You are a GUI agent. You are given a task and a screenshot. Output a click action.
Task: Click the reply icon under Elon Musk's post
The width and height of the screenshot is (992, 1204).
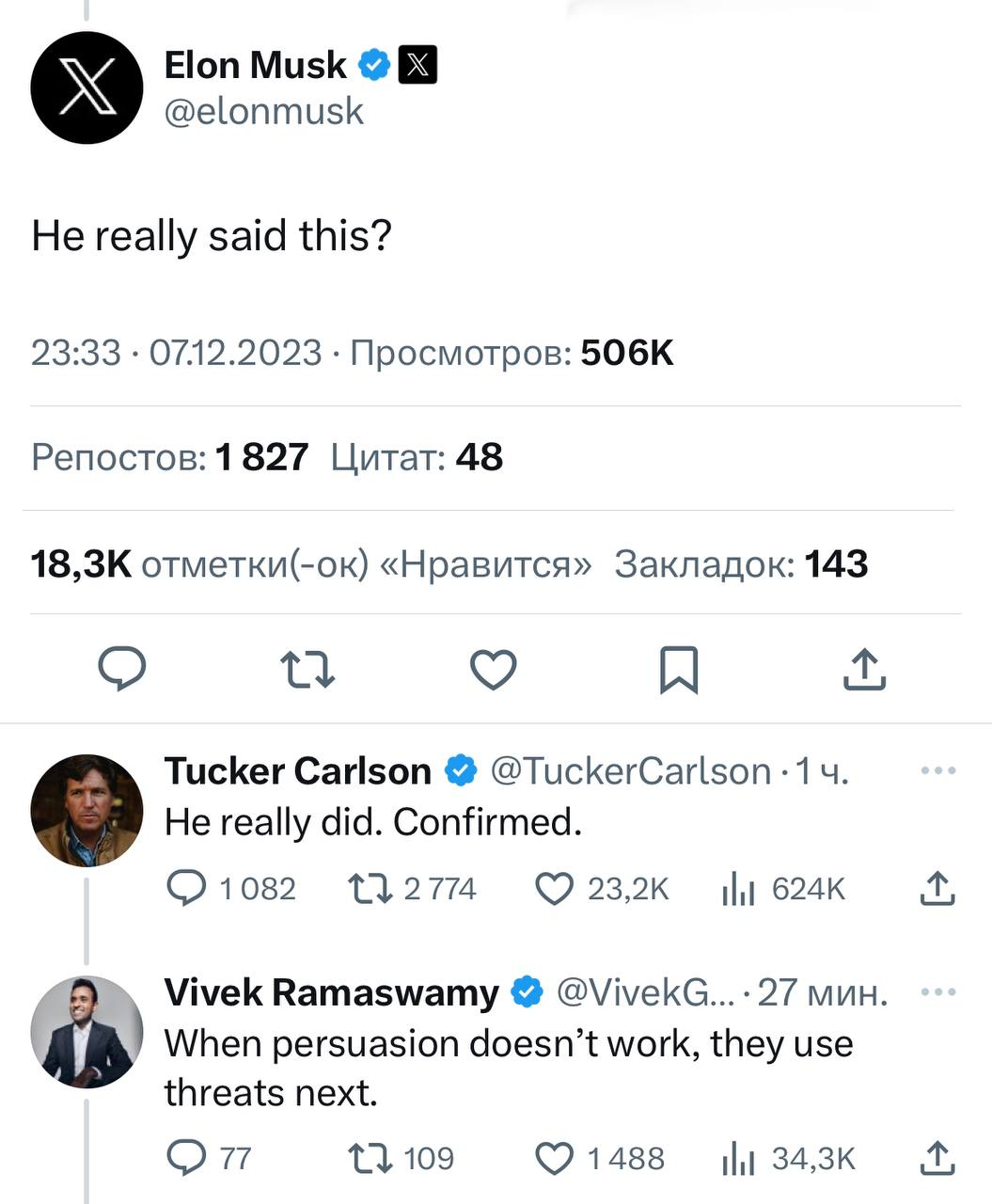pyautogui.click(x=122, y=669)
